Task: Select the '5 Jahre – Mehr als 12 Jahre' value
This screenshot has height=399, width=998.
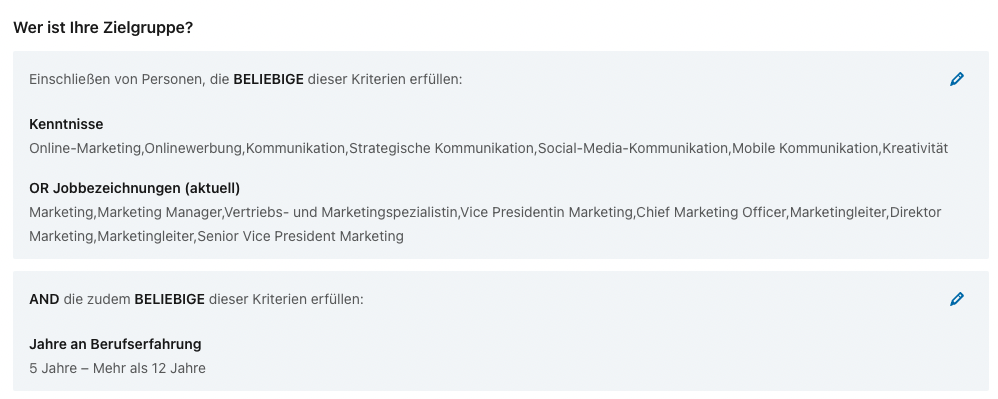Action: (117, 368)
